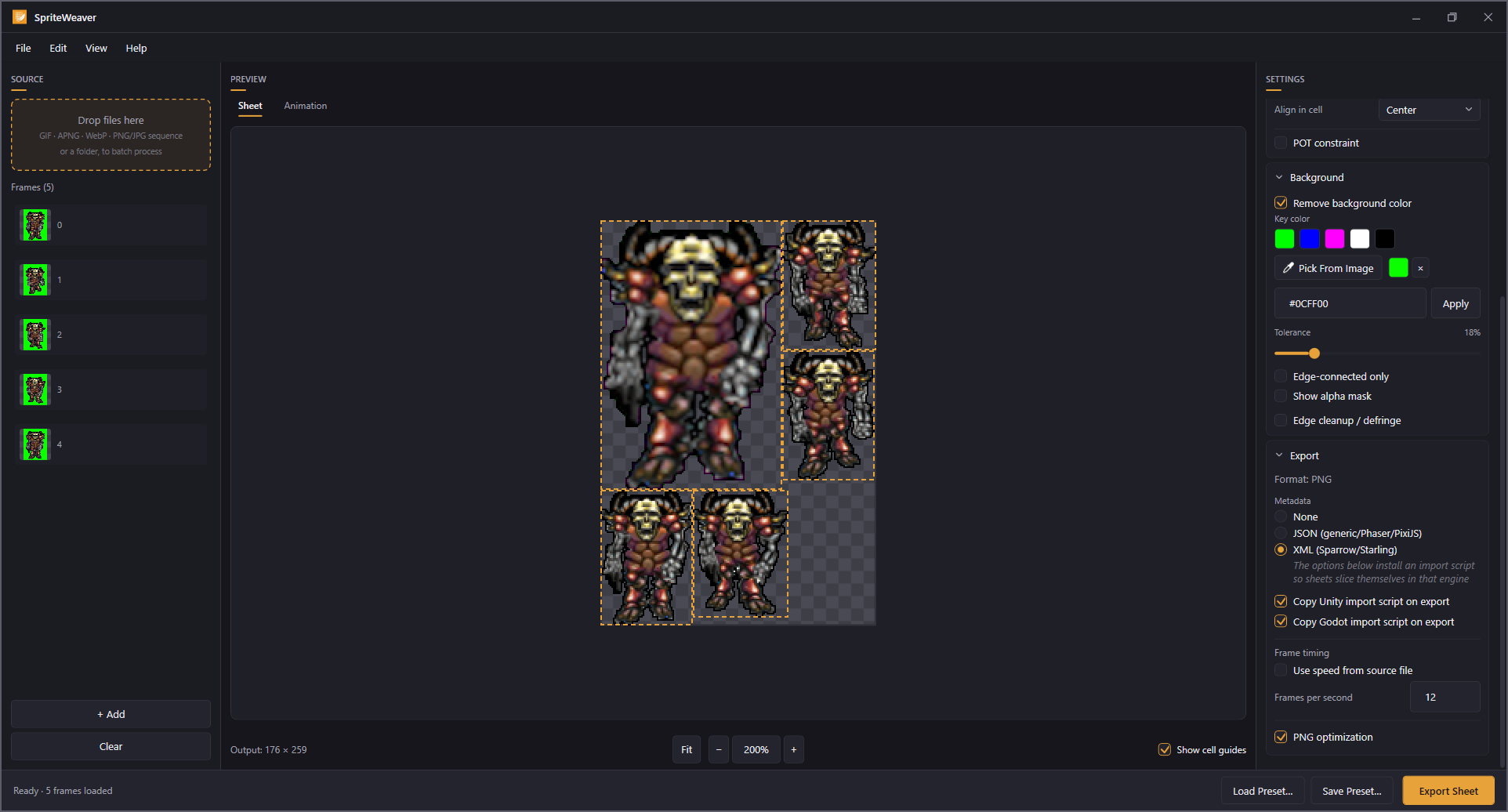Viewport: 1508px width, 812px height.
Task: Switch to the Sheet preview tab
Action: click(250, 106)
